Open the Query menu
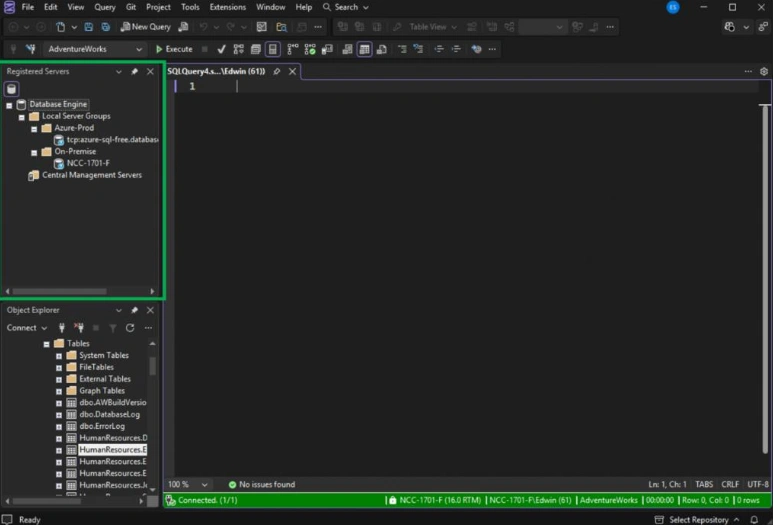This screenshot has height=525, width=773. pos(105,7)
